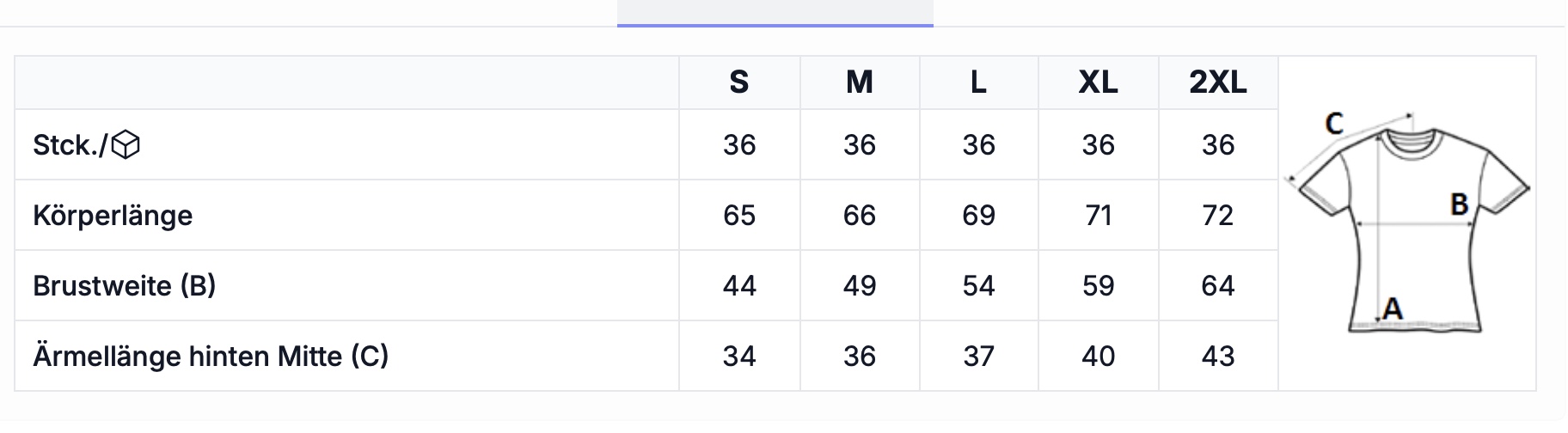The height and width of the screenshot is (433, 1568).
Task: Click the S size column header
Action: pos(739,82)
